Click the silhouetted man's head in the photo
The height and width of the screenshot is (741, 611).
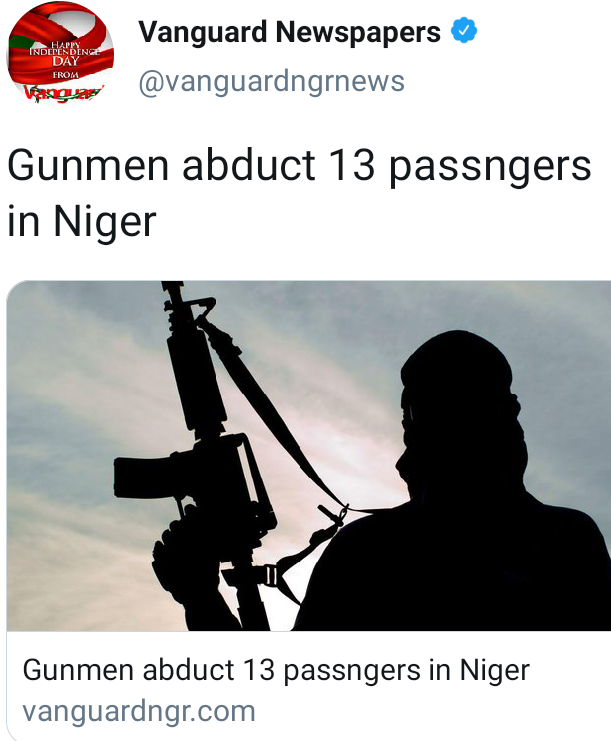pyautogui.click(x=461, y=406)
